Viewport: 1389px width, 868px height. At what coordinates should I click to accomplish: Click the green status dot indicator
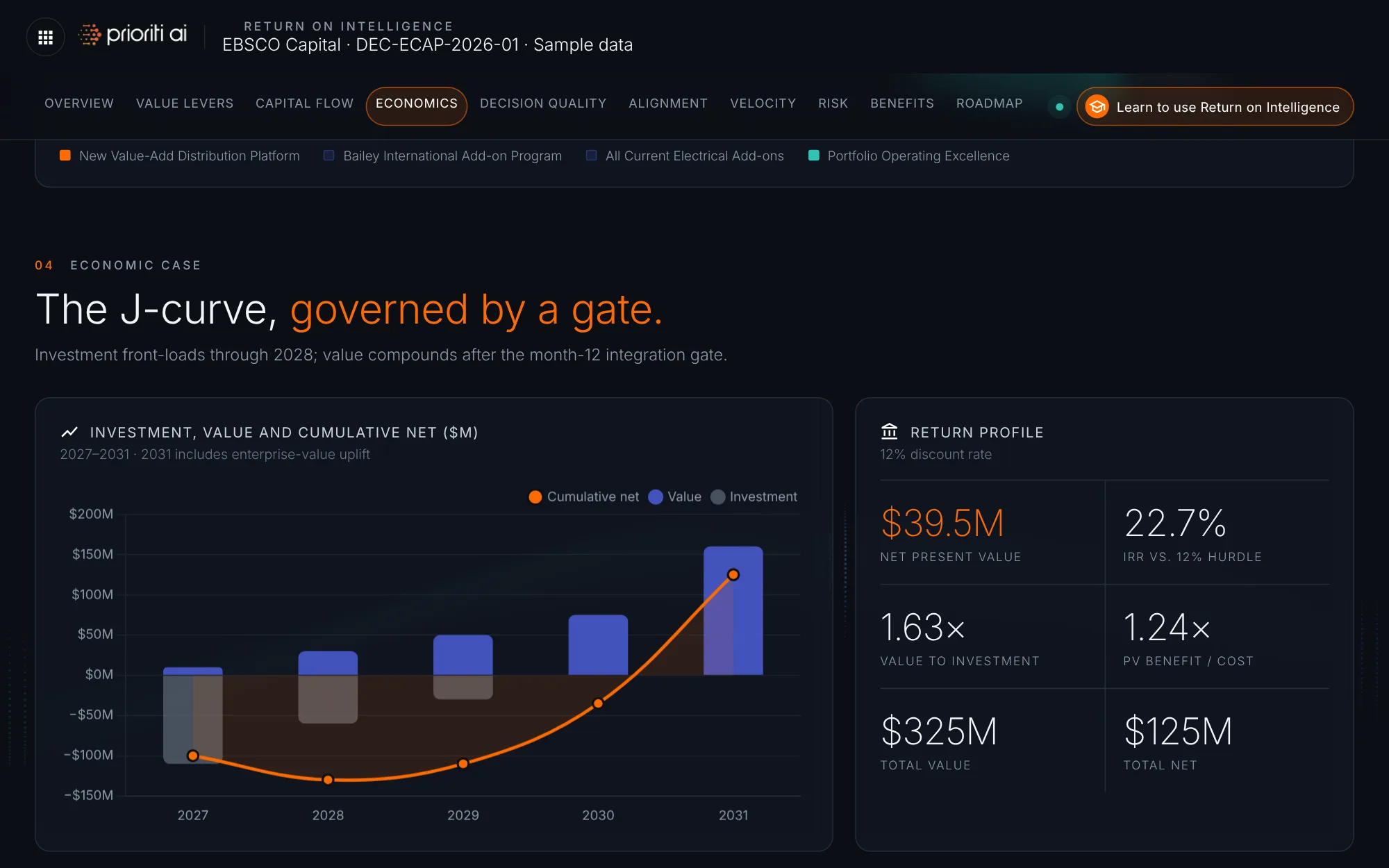coord(1059,107)
